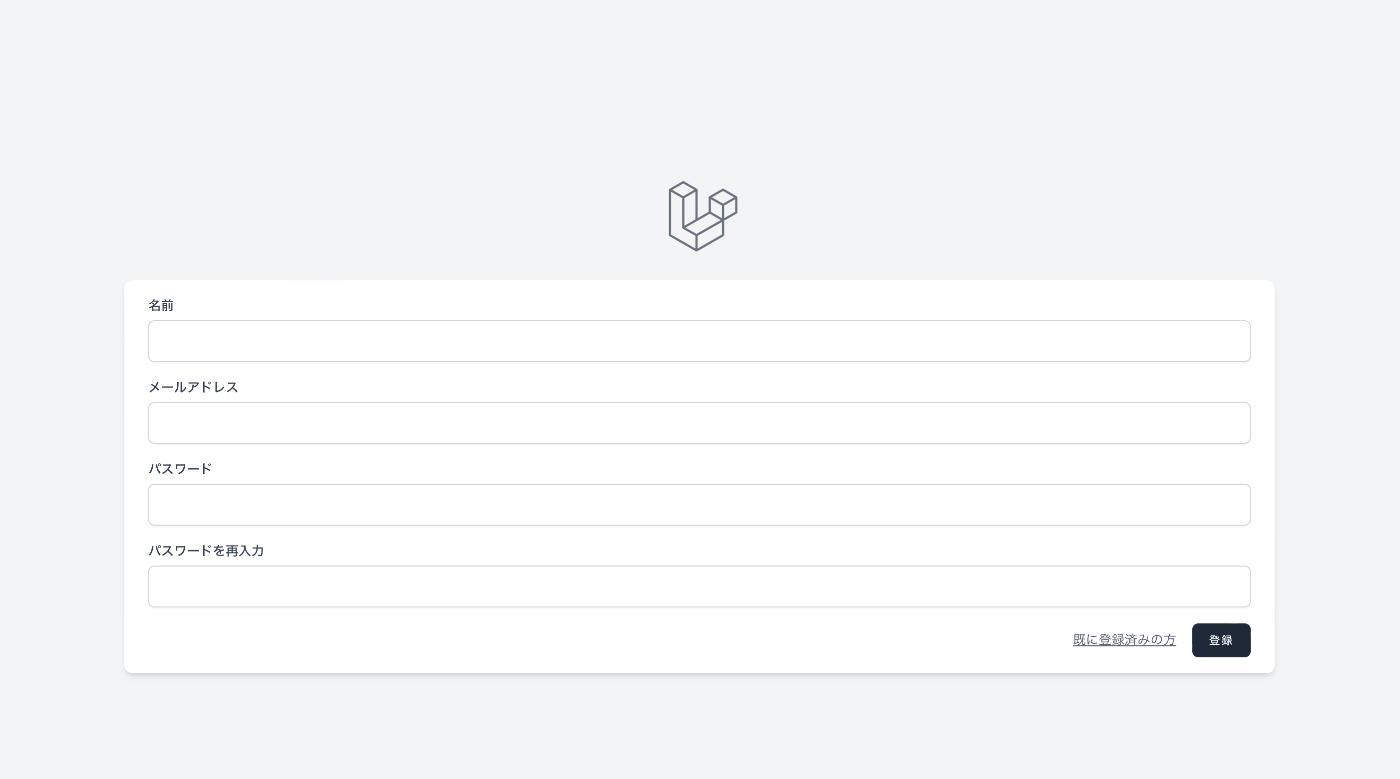The image size is (1400, 779).
Task: Focus the password confirmation box
Action: (x=699, y=587)
